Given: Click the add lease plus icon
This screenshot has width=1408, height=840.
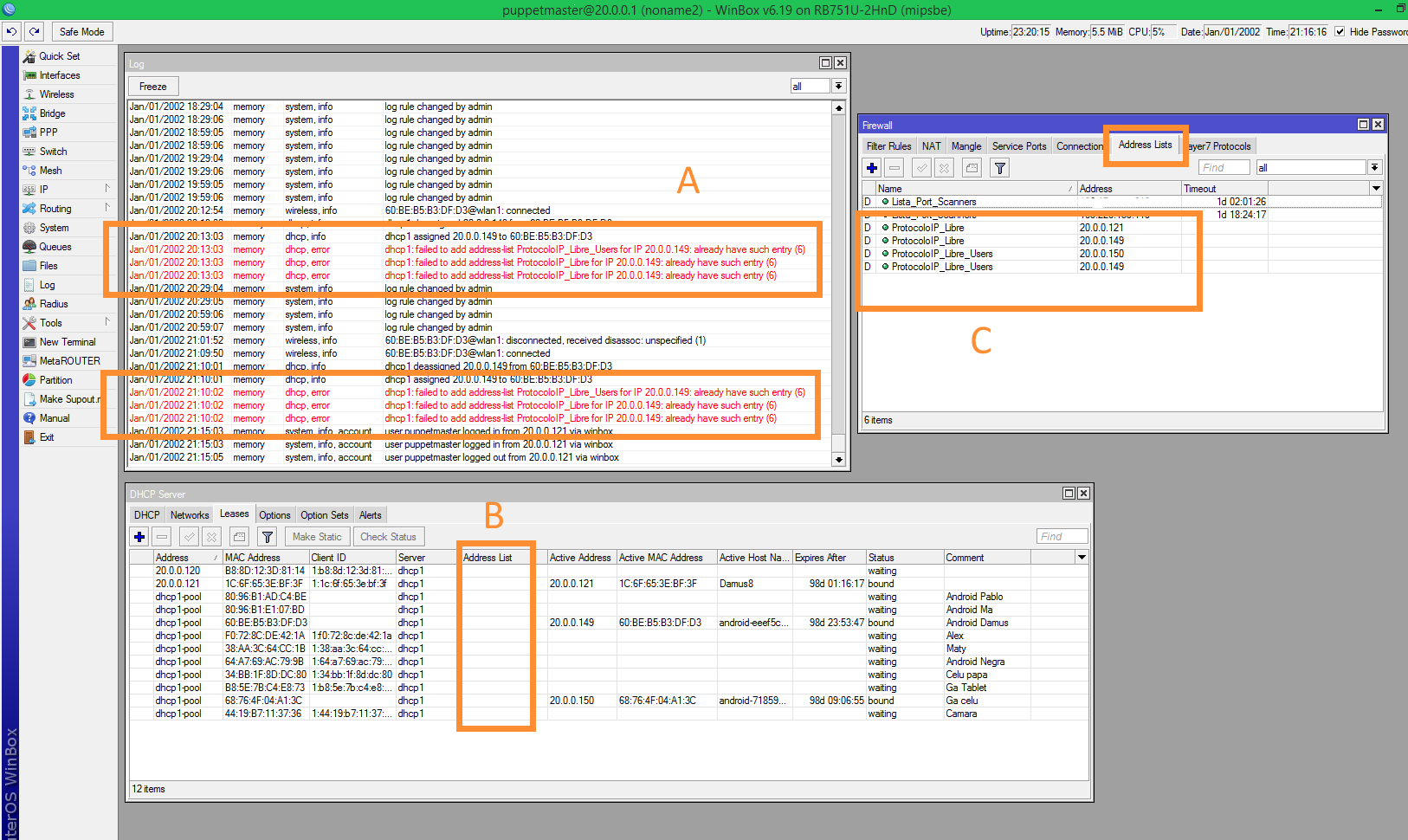Looking at the screenshot, I should point(139,536).
